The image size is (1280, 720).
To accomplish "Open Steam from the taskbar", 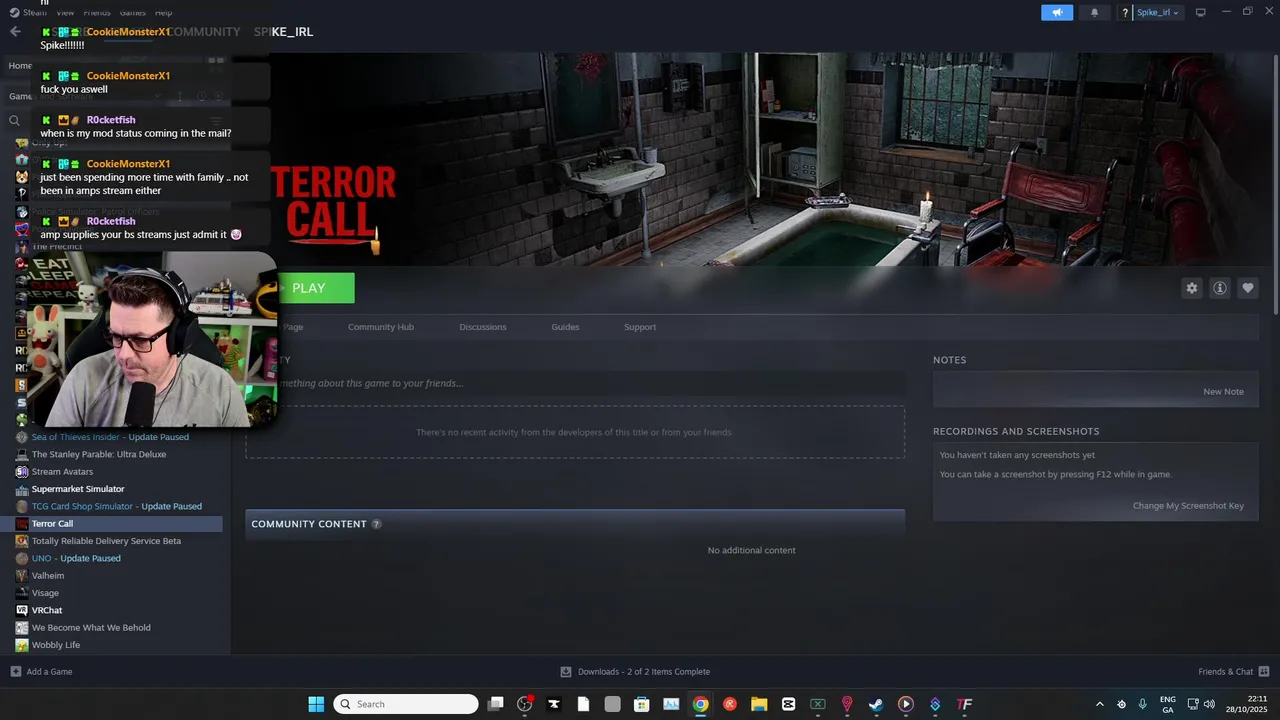I will tap(876, 704).
